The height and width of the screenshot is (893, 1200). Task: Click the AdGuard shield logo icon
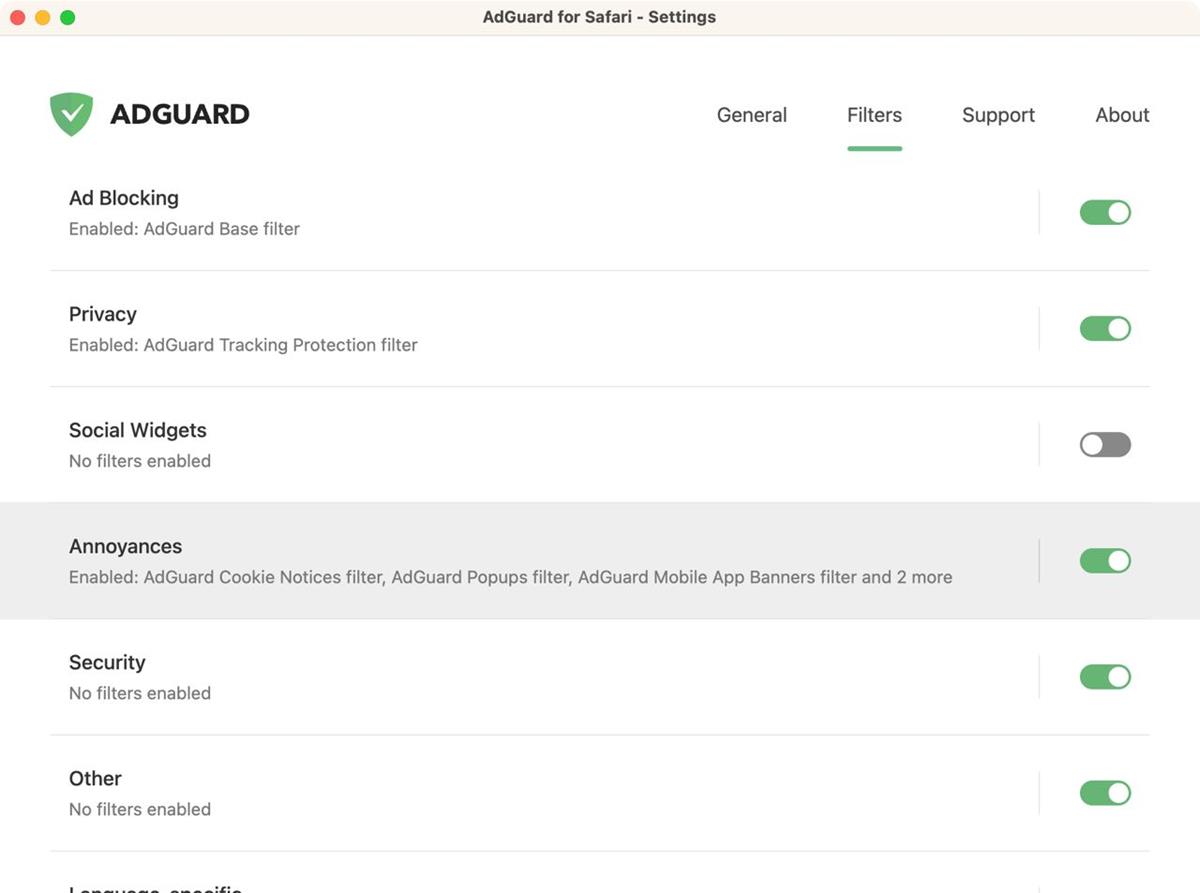point(70,113)
